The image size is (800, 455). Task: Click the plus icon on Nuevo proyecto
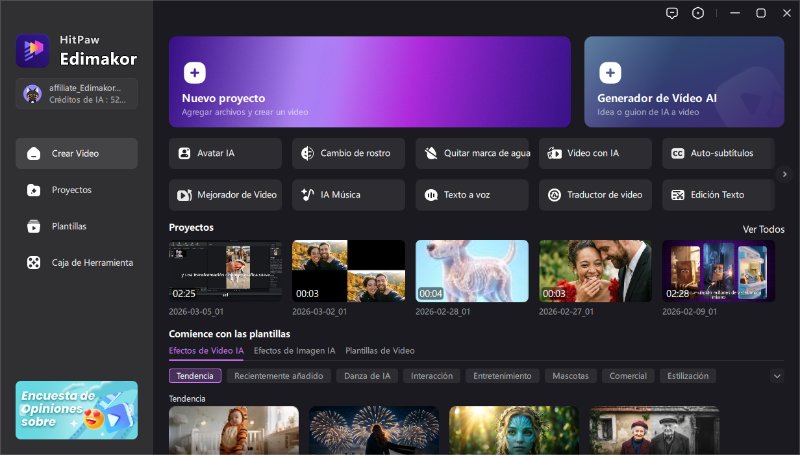click(194, 73)
